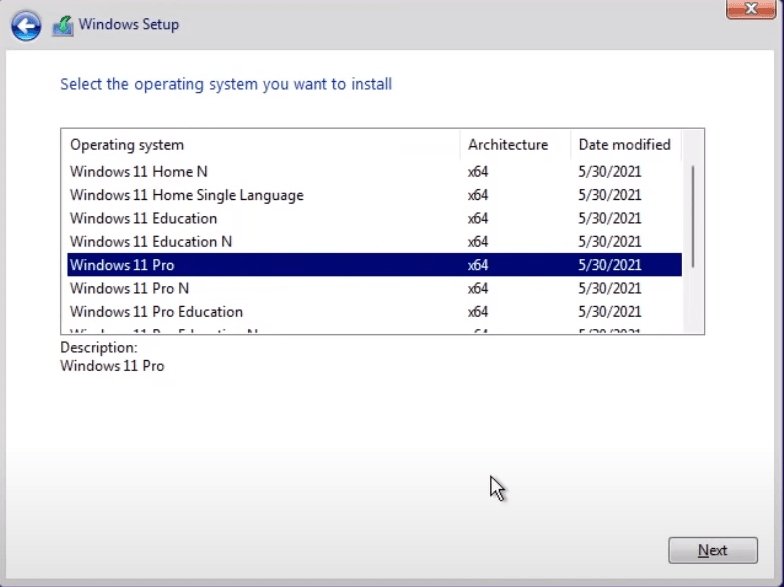Click 5/30/2021 date in Windows 11 Education N row
Image resolution: width=784 pixels, height=587 pixels.
click(x=610, y=242)
